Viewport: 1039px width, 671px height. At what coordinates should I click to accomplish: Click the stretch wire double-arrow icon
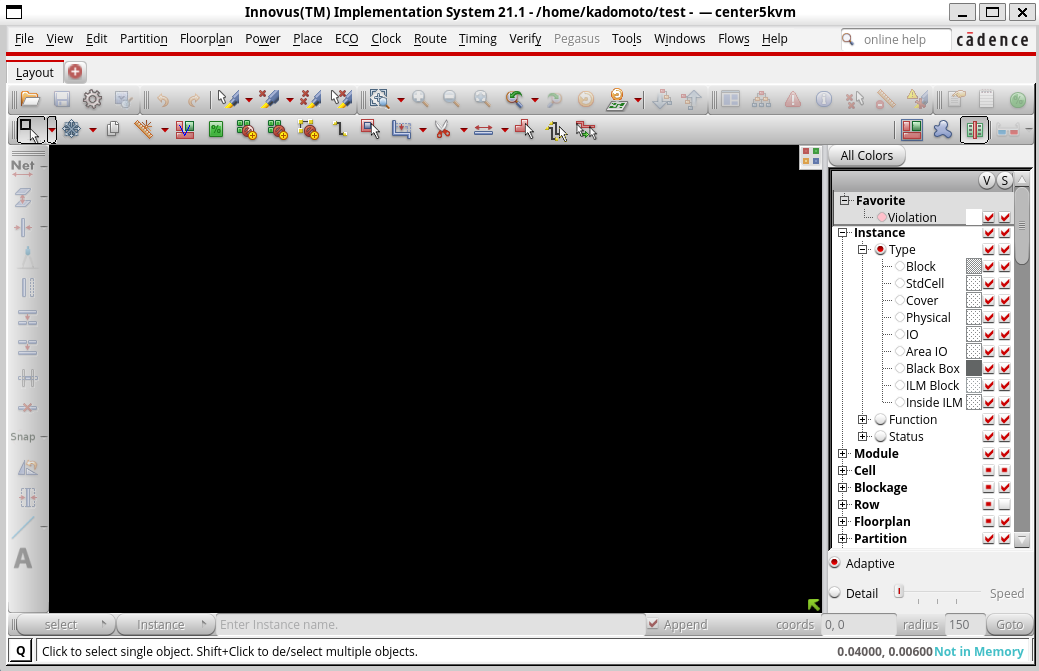[x=484, y=130]
